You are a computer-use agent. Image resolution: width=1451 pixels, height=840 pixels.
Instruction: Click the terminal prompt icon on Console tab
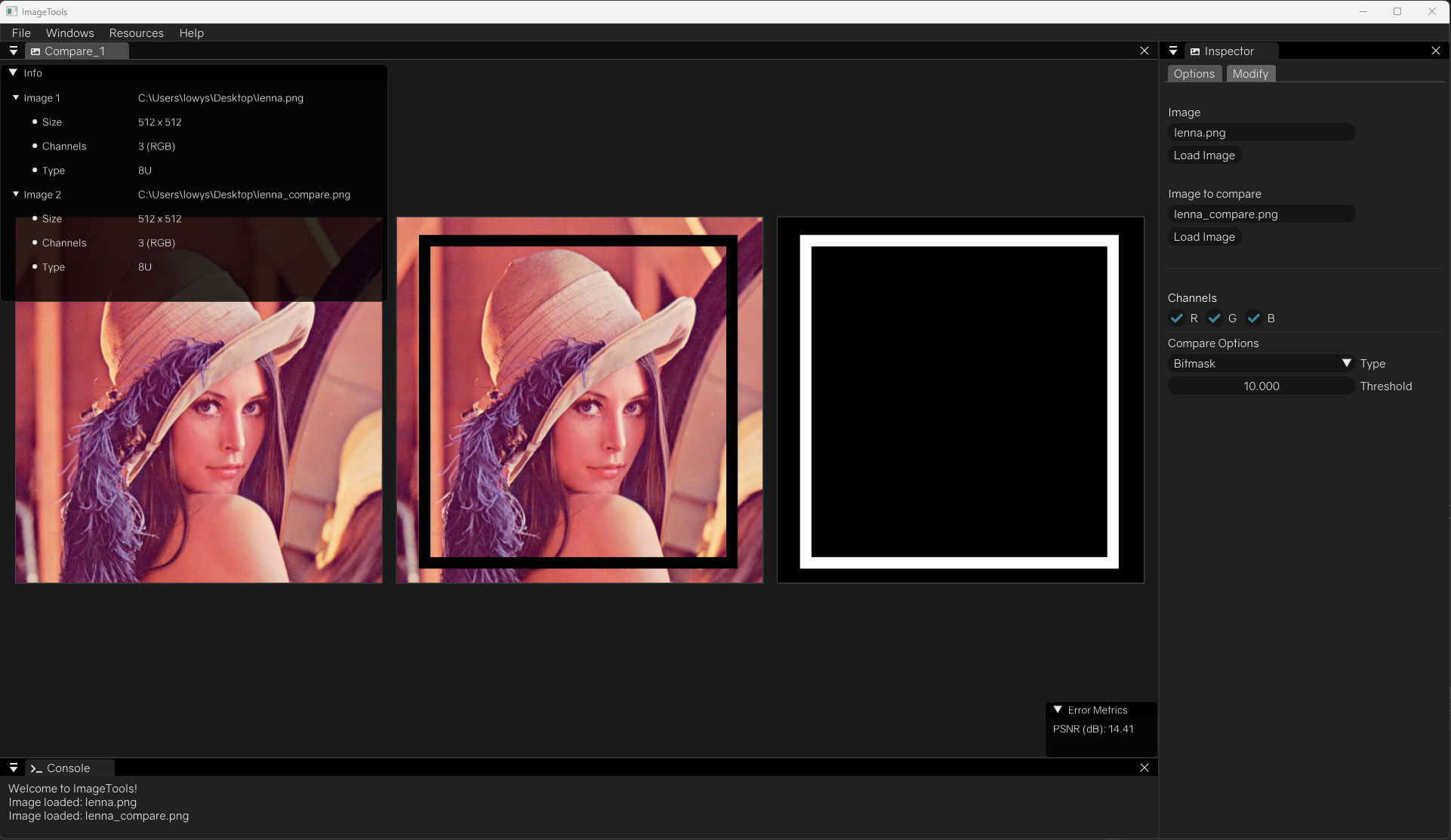pyautogui.click(x=36, y=768)
